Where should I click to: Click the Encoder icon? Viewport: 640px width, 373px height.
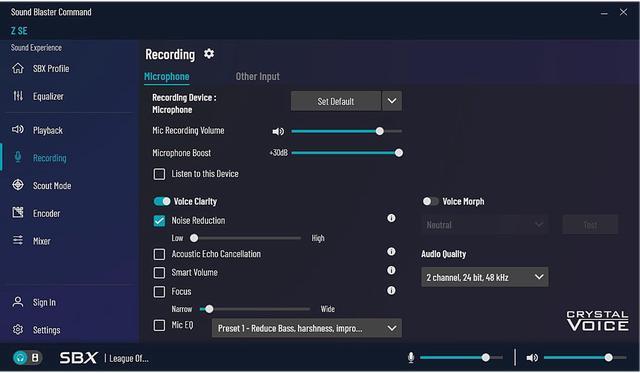coord(18,213)
